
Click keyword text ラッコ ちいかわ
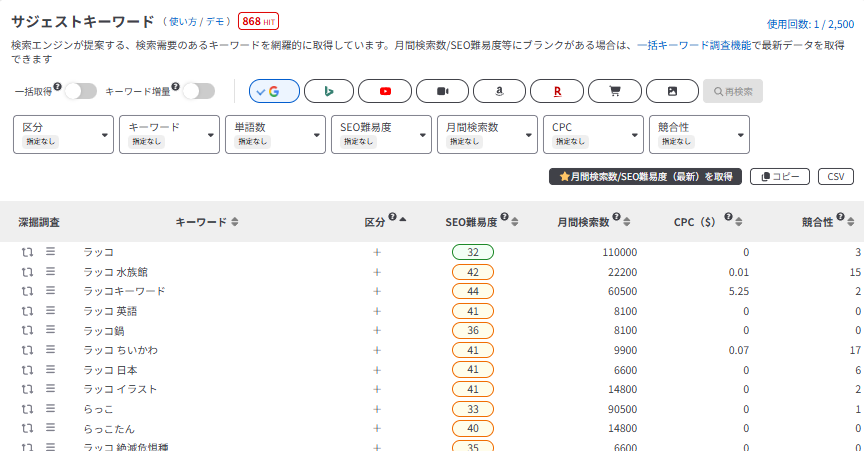(x=120, y=350)
